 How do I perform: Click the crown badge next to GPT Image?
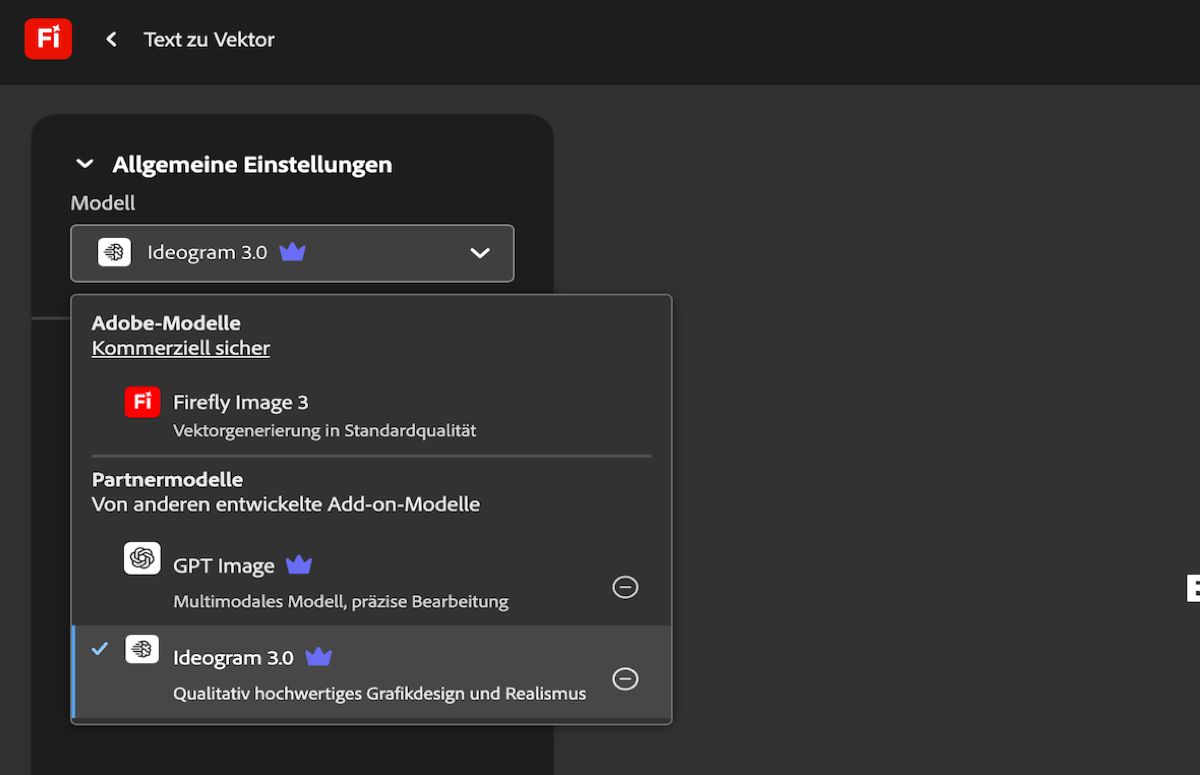click(299, 565)
